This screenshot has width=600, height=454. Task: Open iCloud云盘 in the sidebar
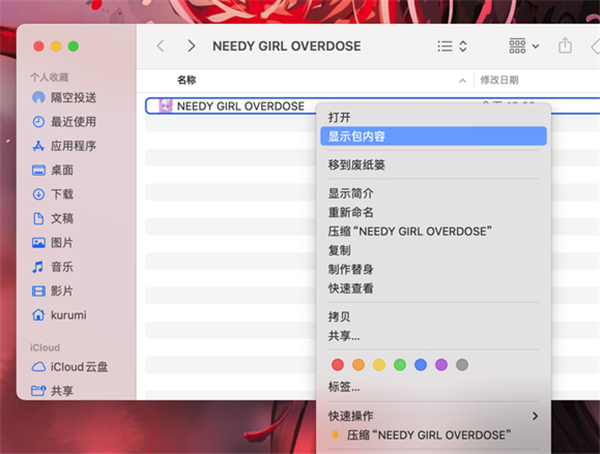pos(72,366)
